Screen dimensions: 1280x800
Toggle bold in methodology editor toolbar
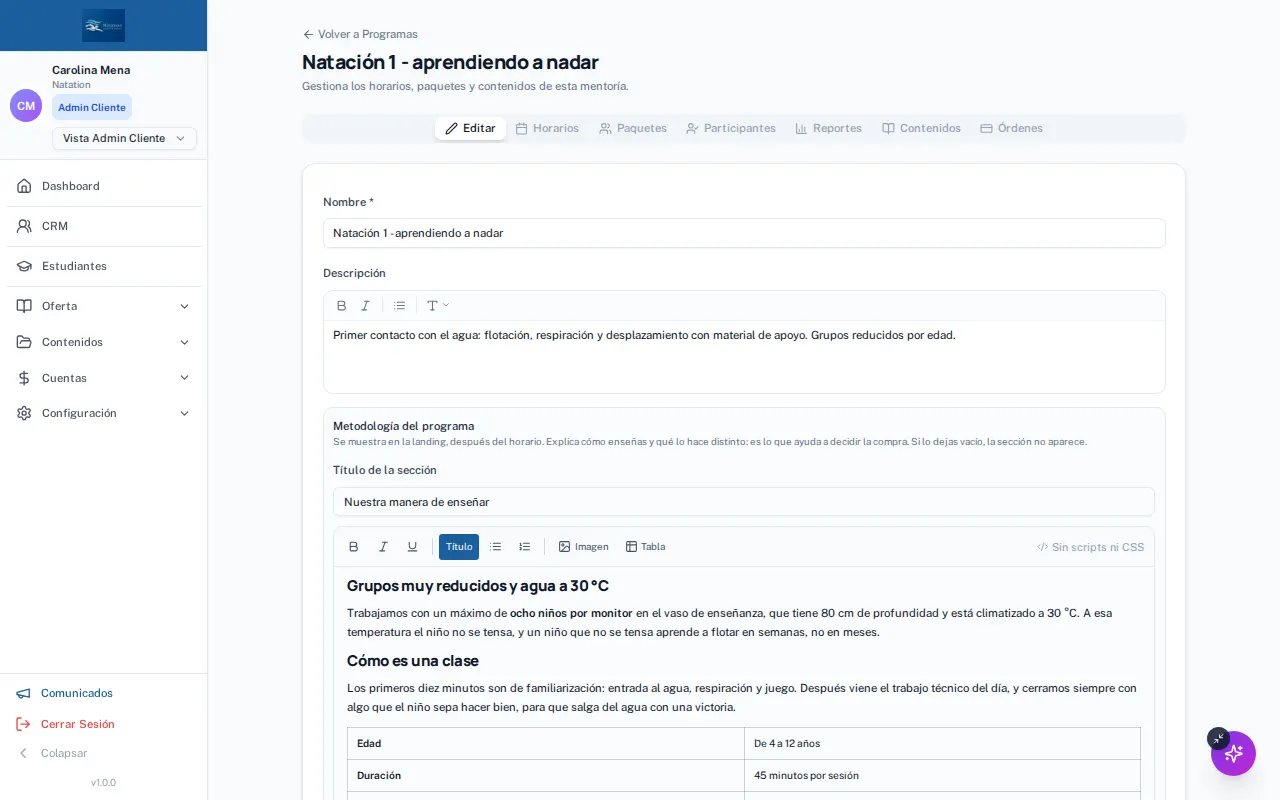click(354, 547)
